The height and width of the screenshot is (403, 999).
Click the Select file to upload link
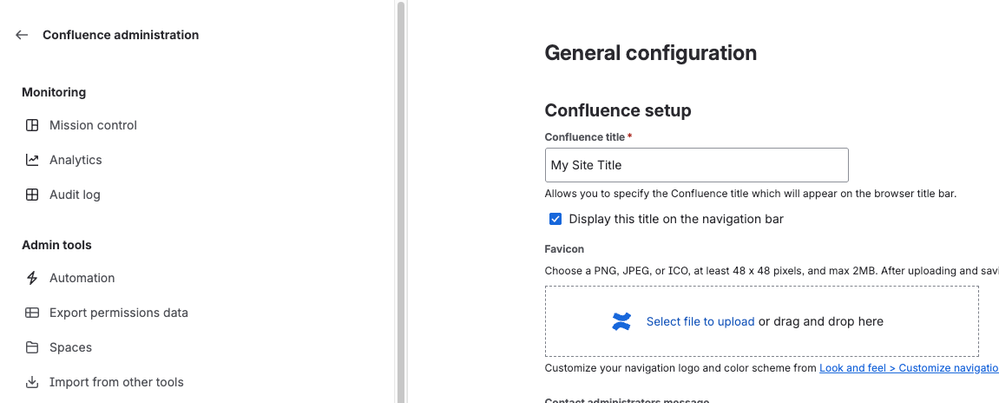[700, 322]
